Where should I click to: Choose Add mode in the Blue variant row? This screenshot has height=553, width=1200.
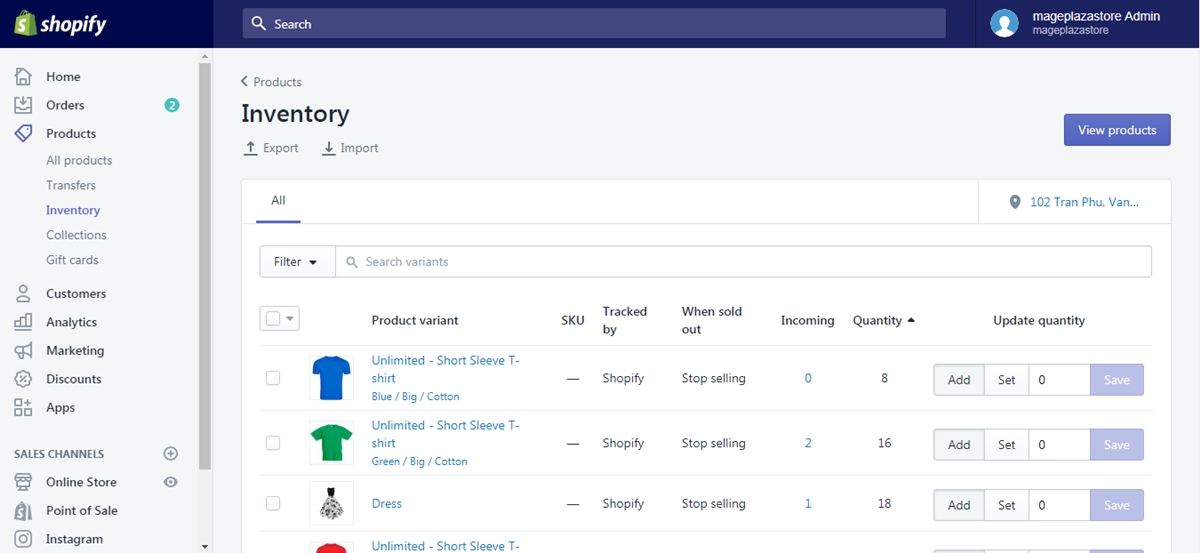click(x=959, y=380)
